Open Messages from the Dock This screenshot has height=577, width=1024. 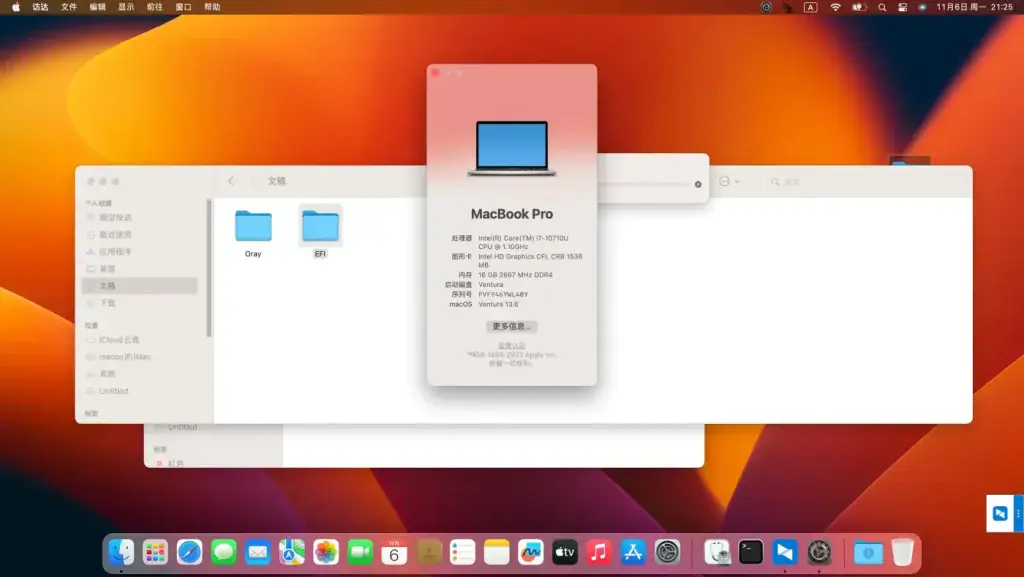coord(223,553)
